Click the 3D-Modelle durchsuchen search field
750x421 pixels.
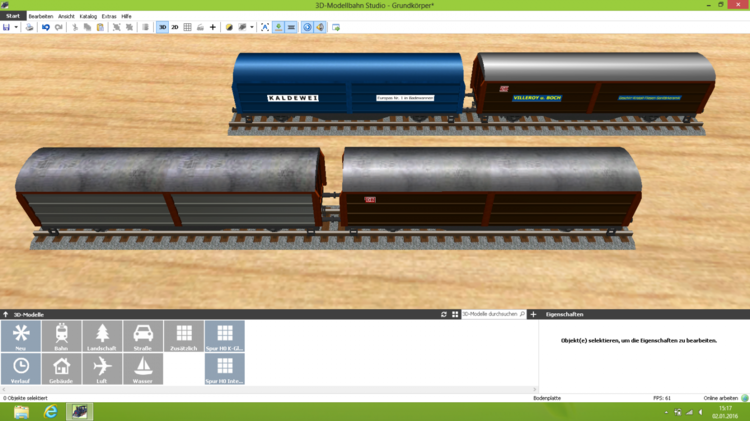tap(488, 314)
